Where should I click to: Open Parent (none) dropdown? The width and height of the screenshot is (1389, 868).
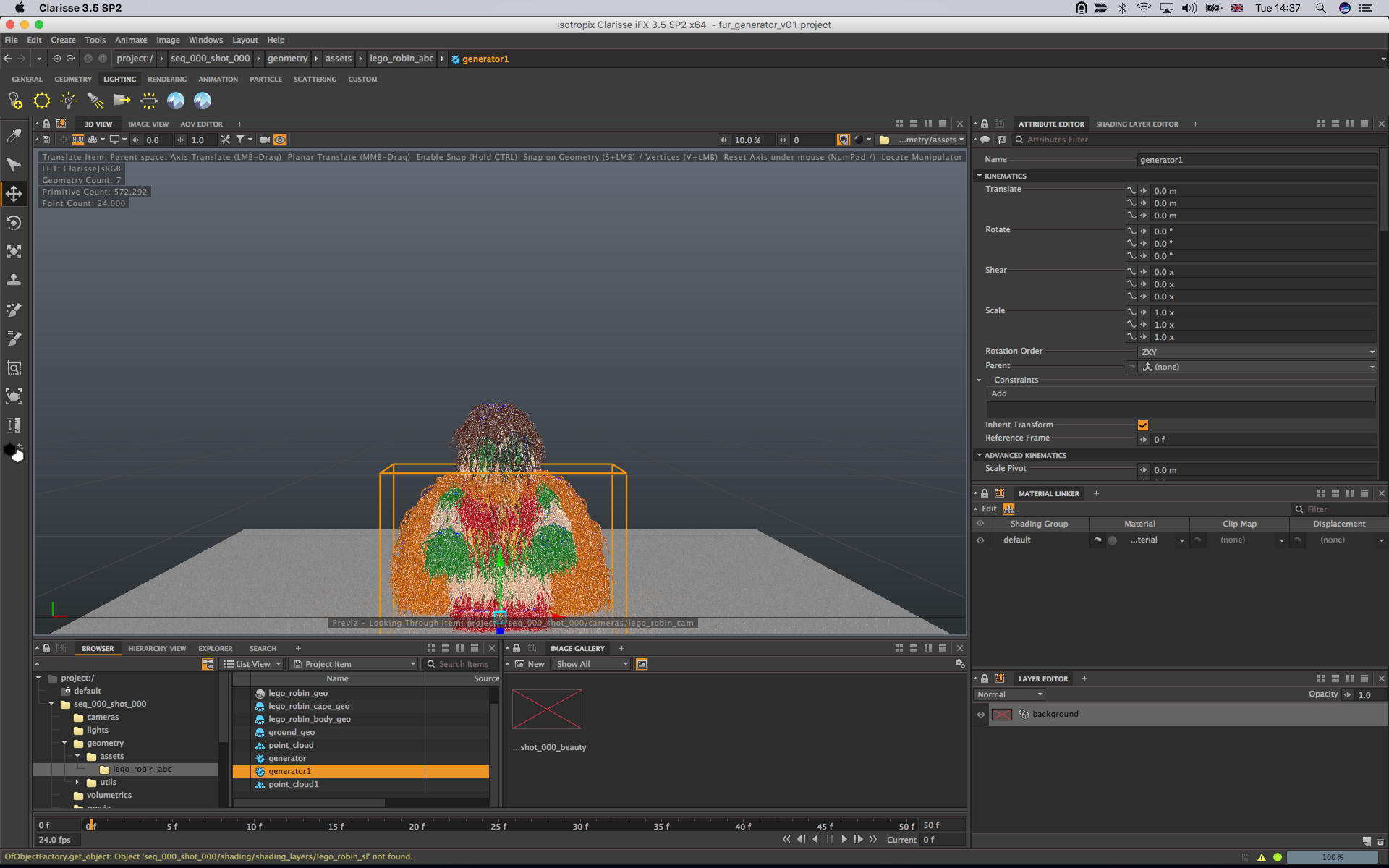point(1257,367)
